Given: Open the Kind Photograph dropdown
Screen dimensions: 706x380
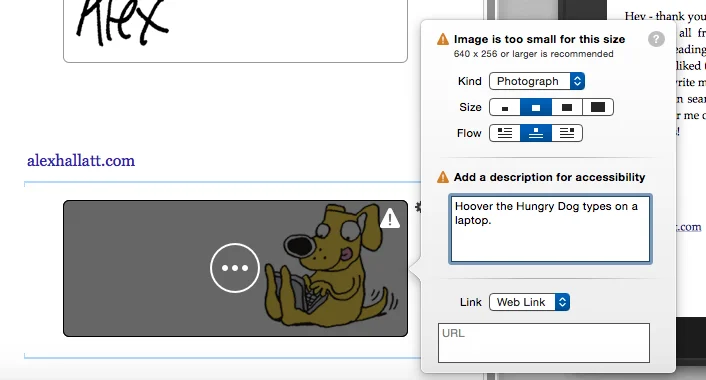Looking at the screenshot, I should [537, 81].
